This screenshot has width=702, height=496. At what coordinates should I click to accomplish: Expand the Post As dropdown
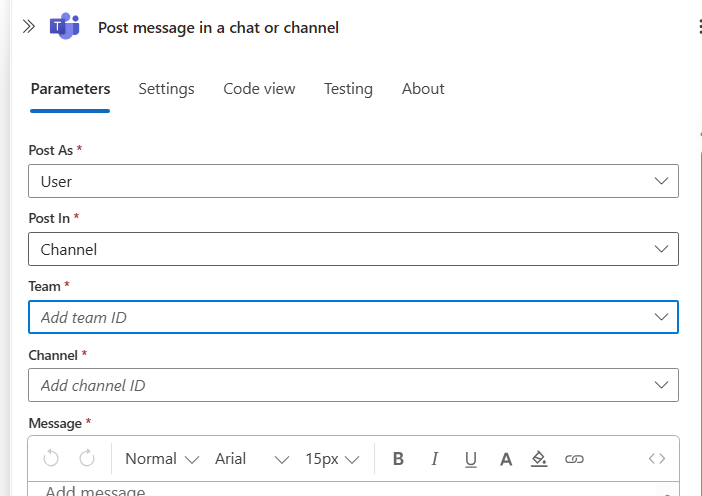(x=353, y=181)
